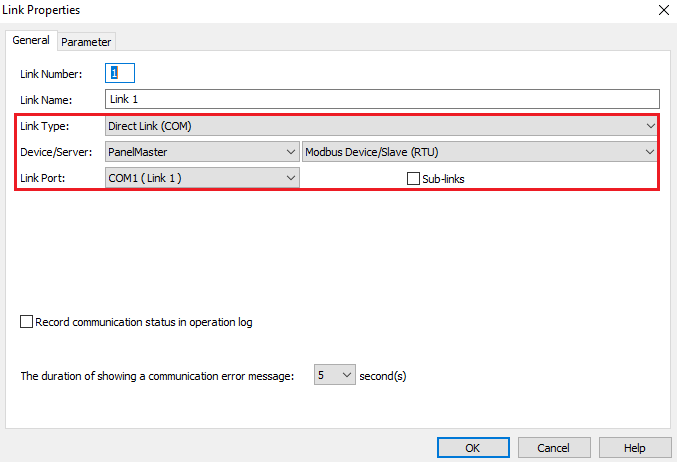
Task: Check Record communication status in operation log
Action: click(26, 322)
